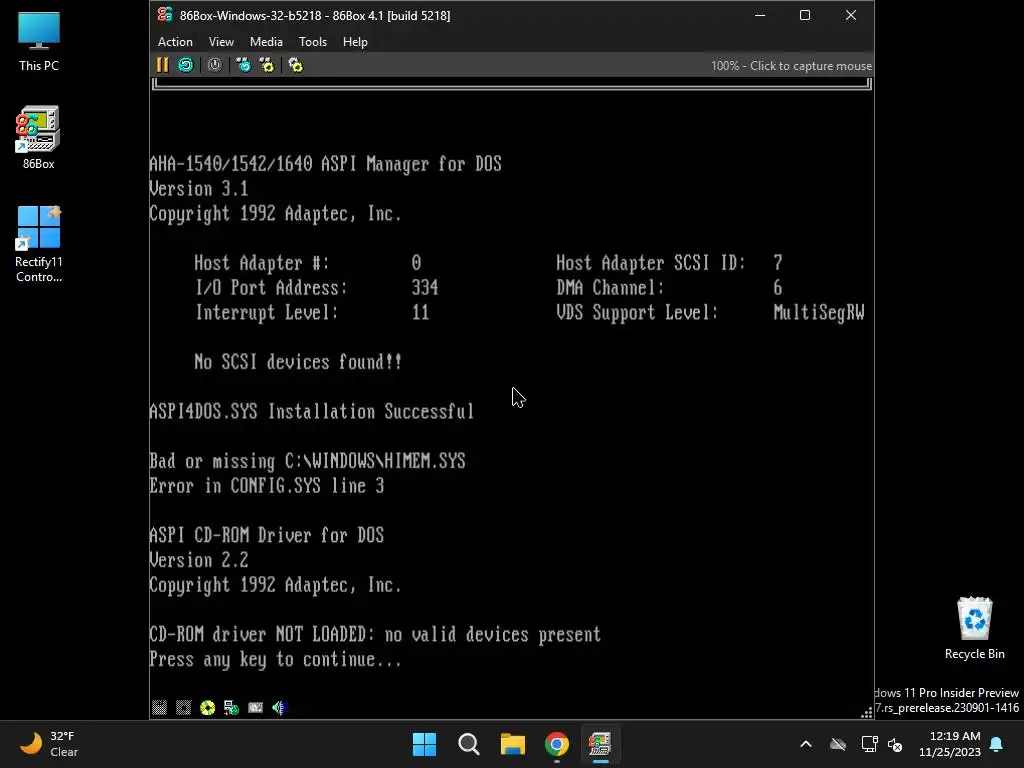Screen dimensions: 1024x768
Task: Open Google Chrome from taskbar
Action: click(x=556, y=744)
